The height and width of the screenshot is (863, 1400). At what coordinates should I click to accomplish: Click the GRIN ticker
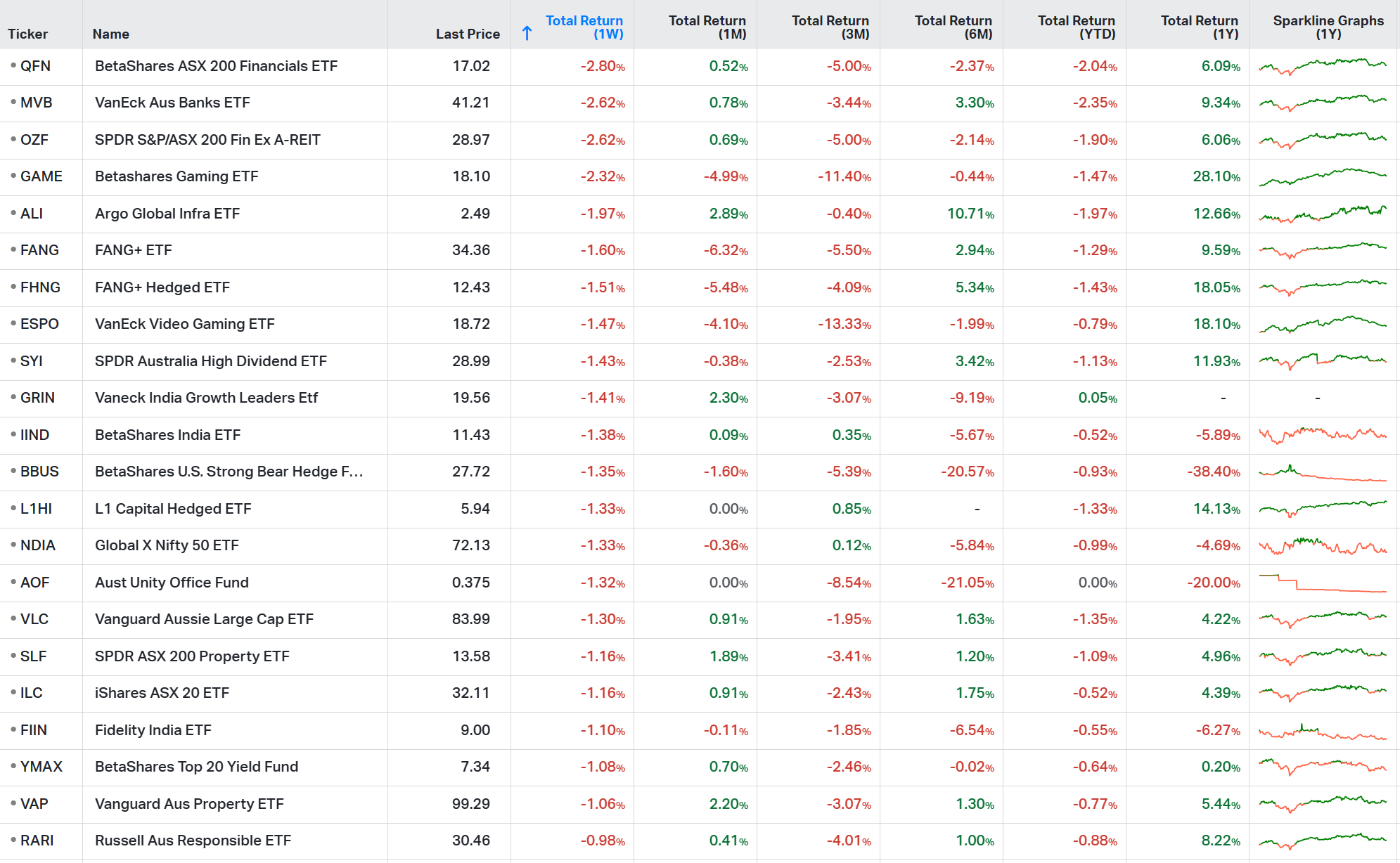pyautogui.click(x=38, y=398)
